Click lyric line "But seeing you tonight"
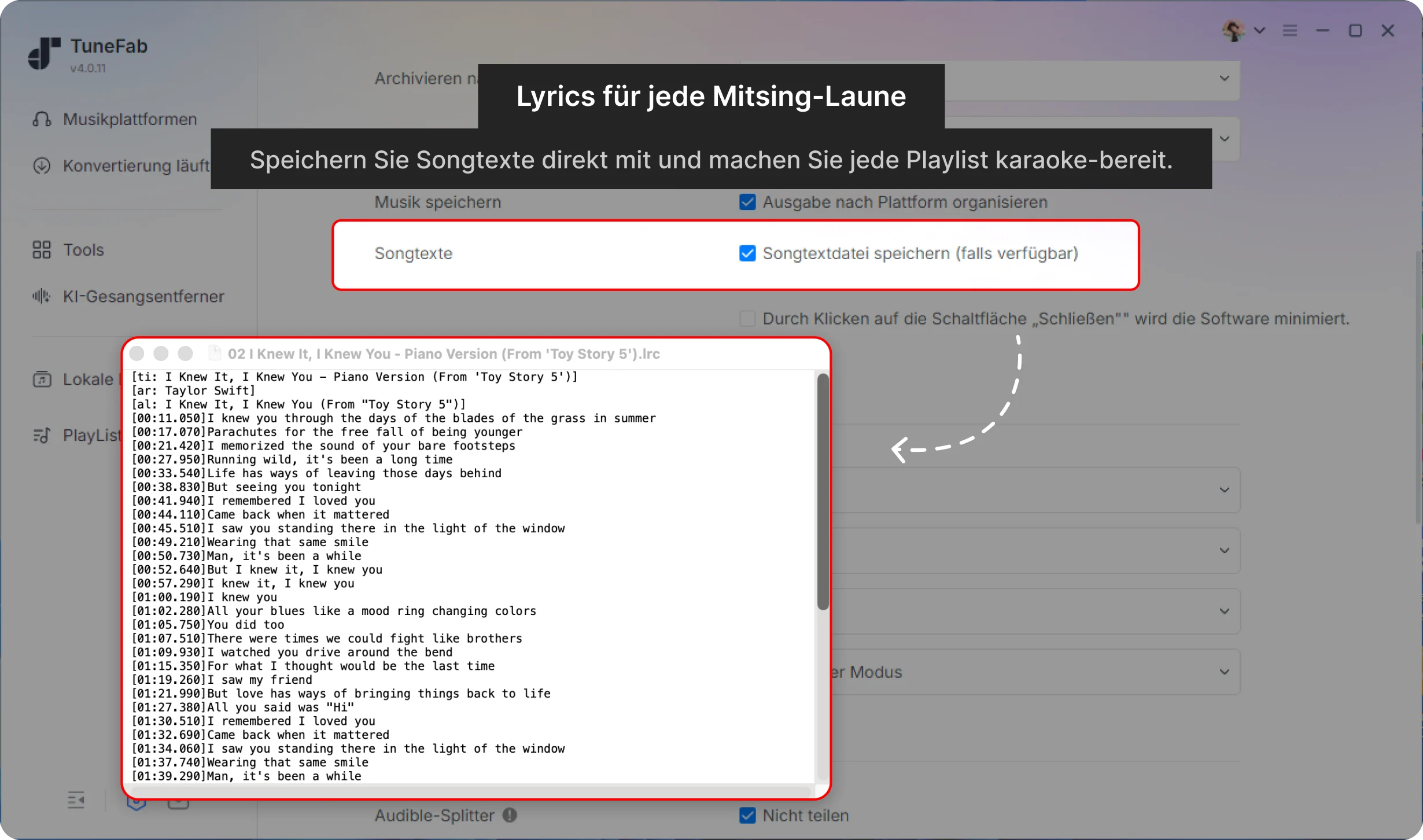The width and height of the screenshot is (1423, 840). pyautogui.click(x=246, y=487)
